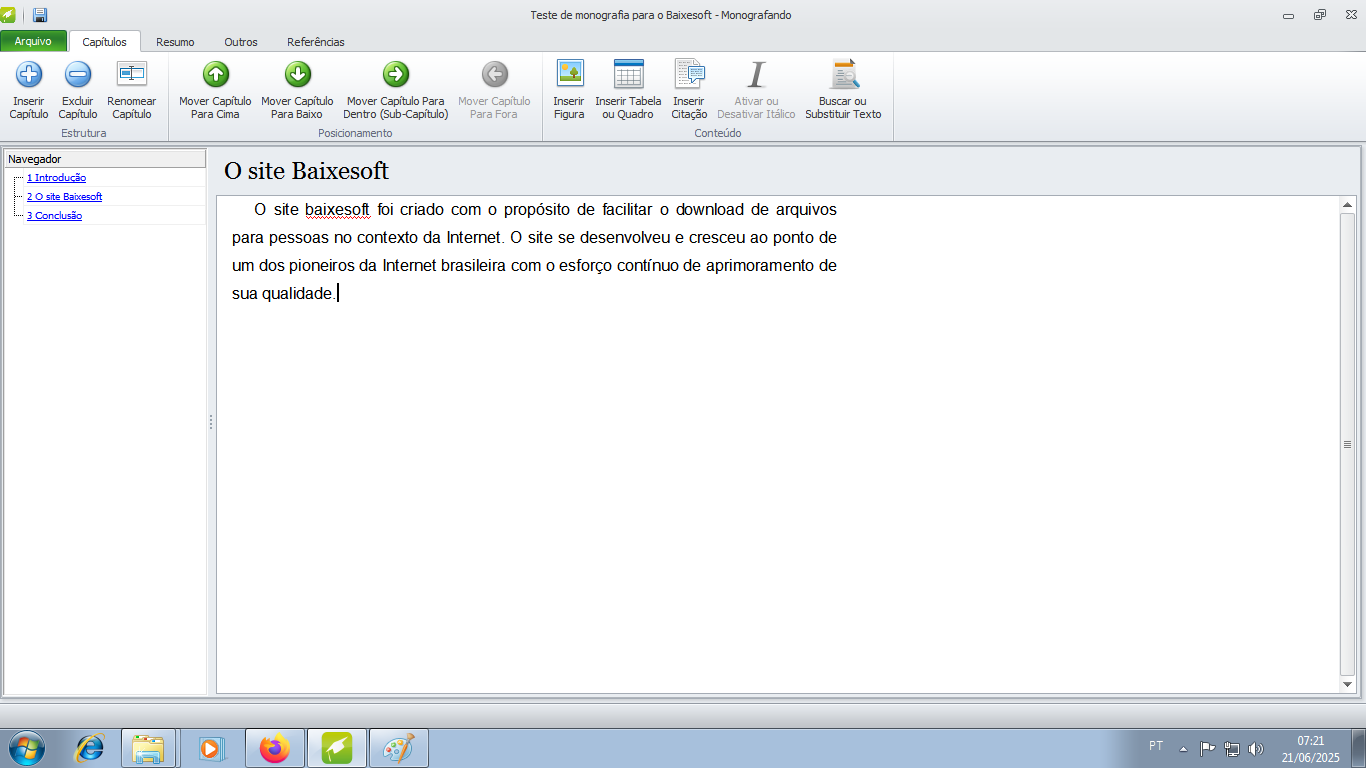Click the vertical scrollbar thumb grip
Viewport: 1366px width, 768px height.
pyautogui.click(x=1347, y=444)
